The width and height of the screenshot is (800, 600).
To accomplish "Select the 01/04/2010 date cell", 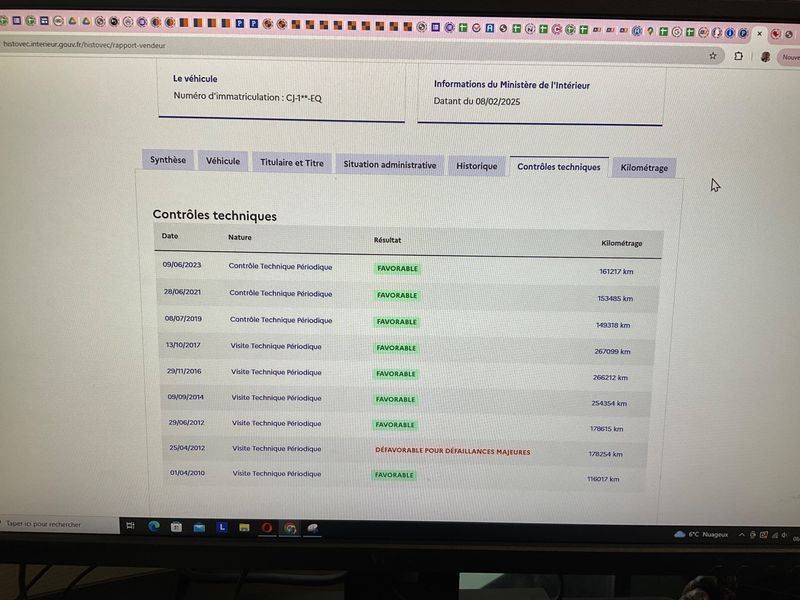I will pos(187,472).
